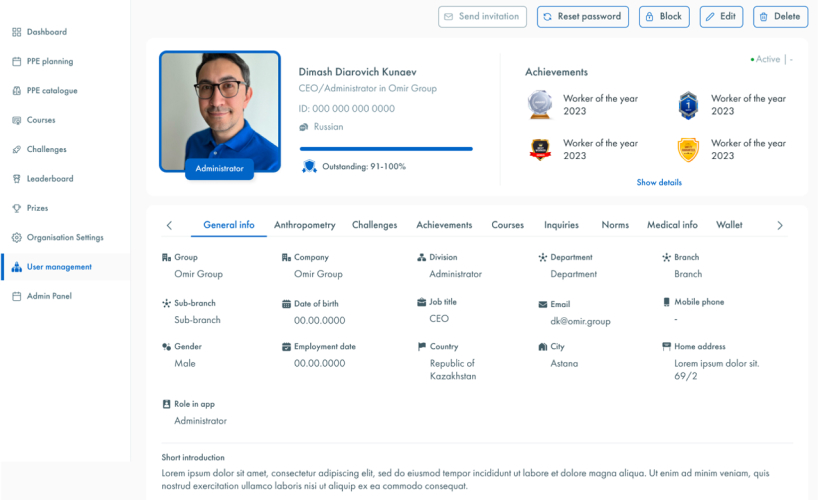Expand achievements via Show details
Screen dimensions: 818x500
(659, 183)
